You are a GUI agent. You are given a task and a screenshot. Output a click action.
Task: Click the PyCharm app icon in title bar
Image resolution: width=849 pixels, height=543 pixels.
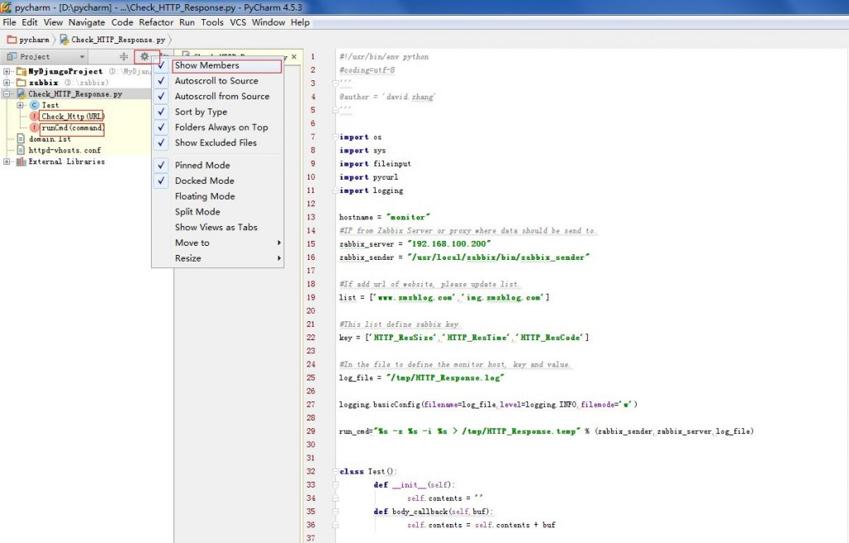6,7
